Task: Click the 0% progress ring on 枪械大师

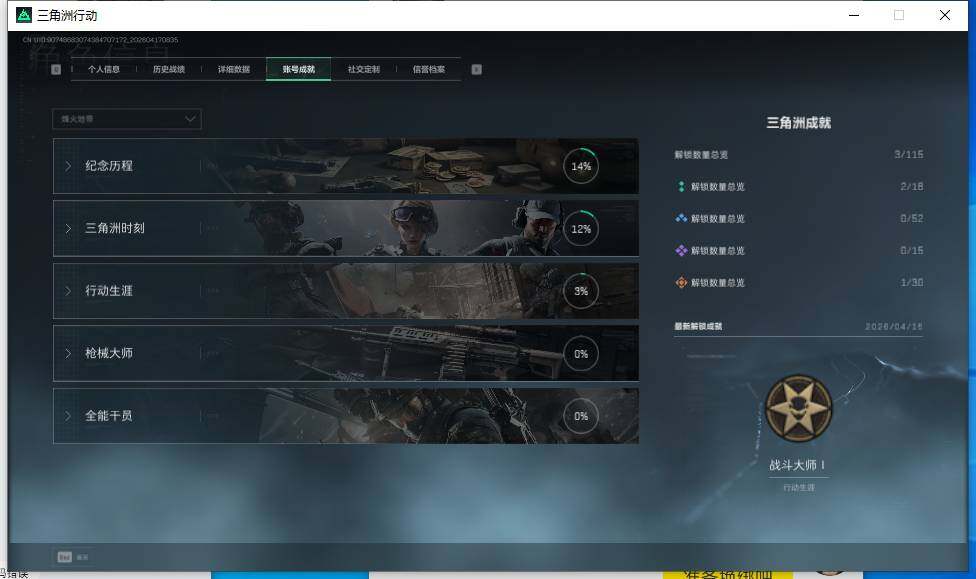Action: [x=581, y=354]
